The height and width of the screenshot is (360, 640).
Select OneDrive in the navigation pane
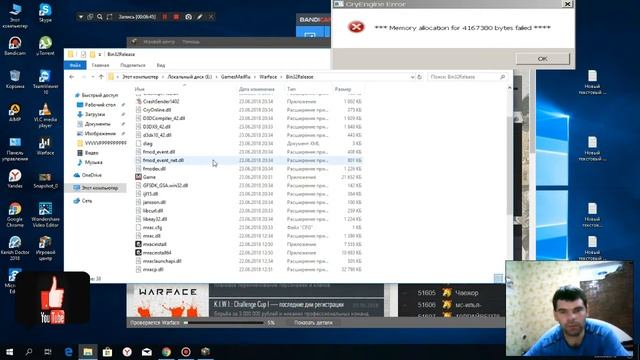tap(91, 175)
